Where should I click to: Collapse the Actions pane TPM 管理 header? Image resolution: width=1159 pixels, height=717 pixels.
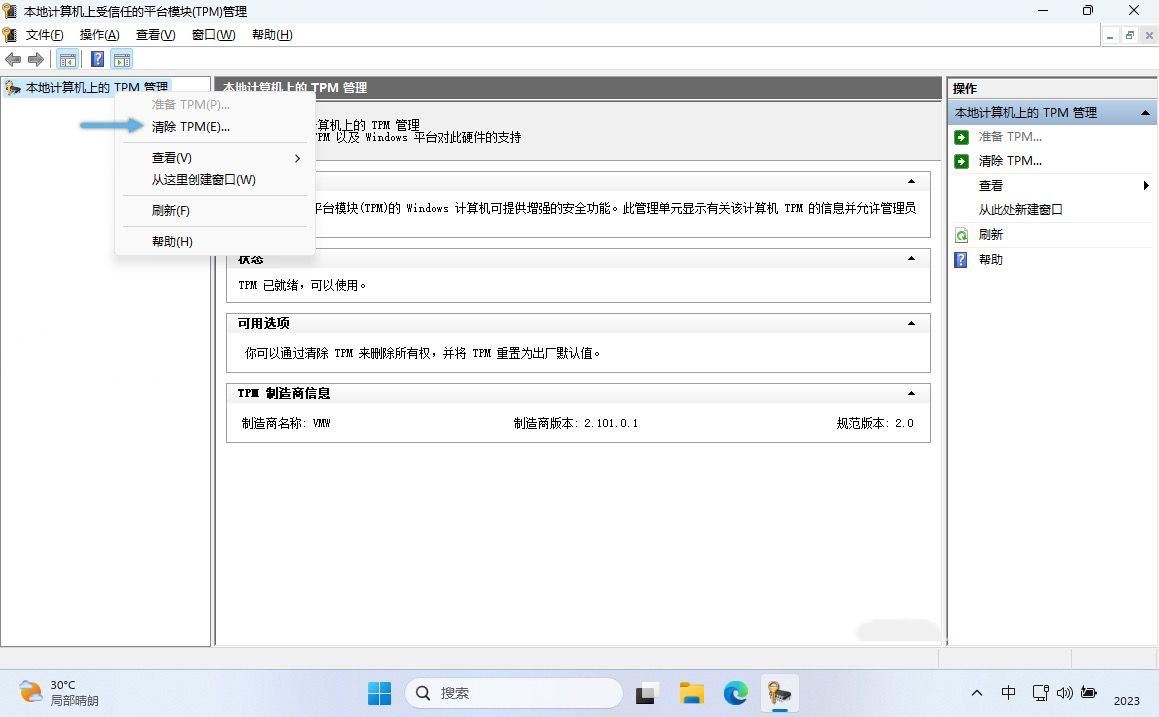click(1145, 113)
